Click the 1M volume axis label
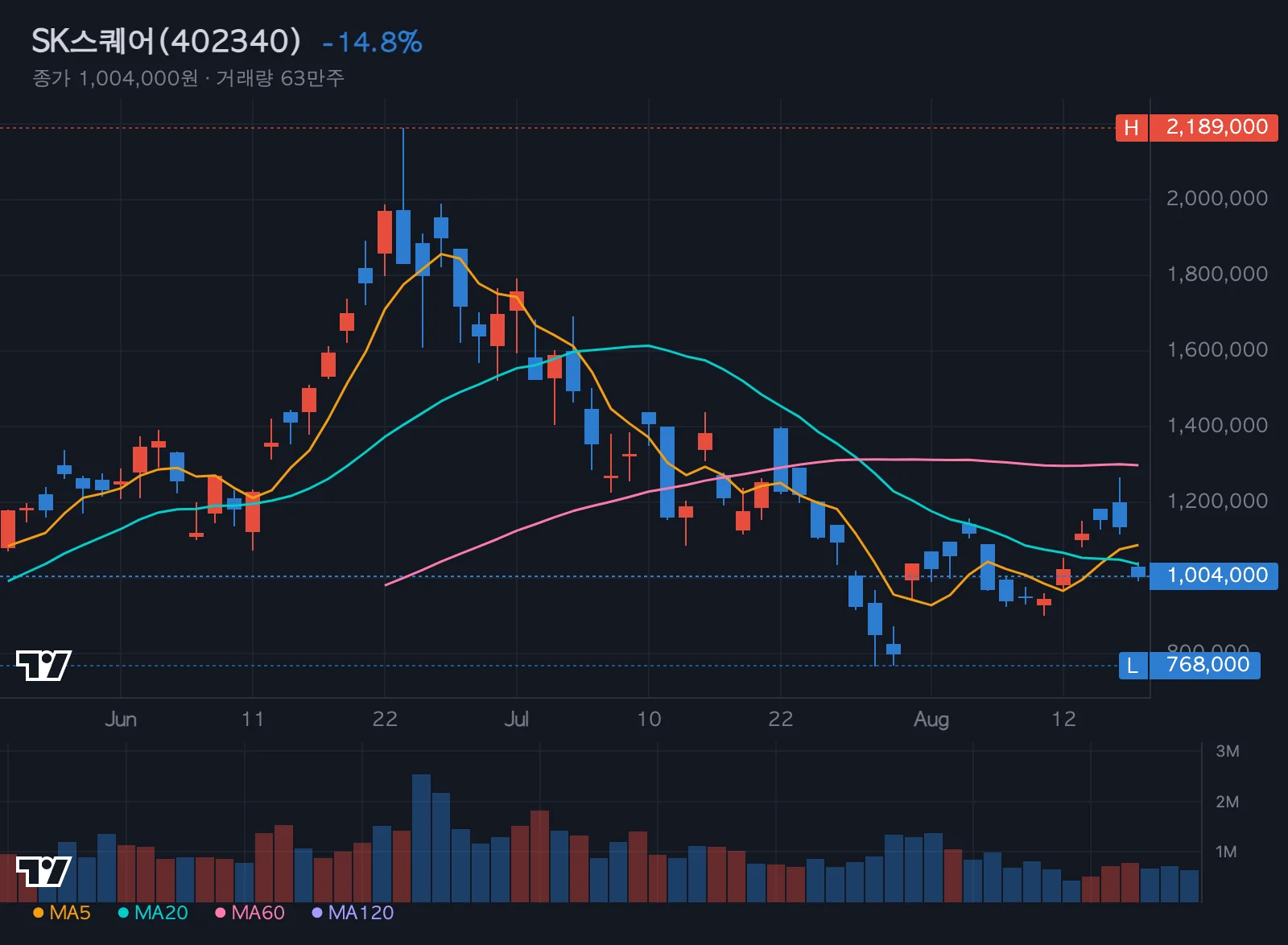1288x945 pixels. pyautogui.click(x=1227, y=852)
